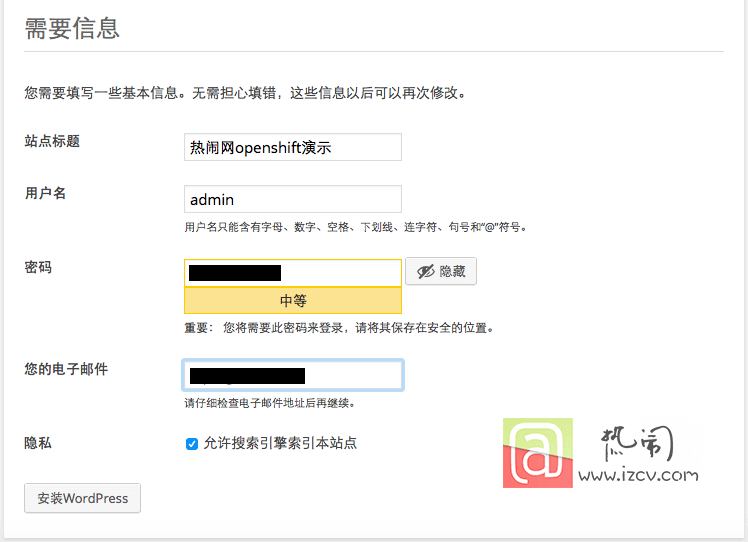Toggle the allow search engine indexing checkbox
This screenshot has width=748, height=542.
(x=192, y=444)
